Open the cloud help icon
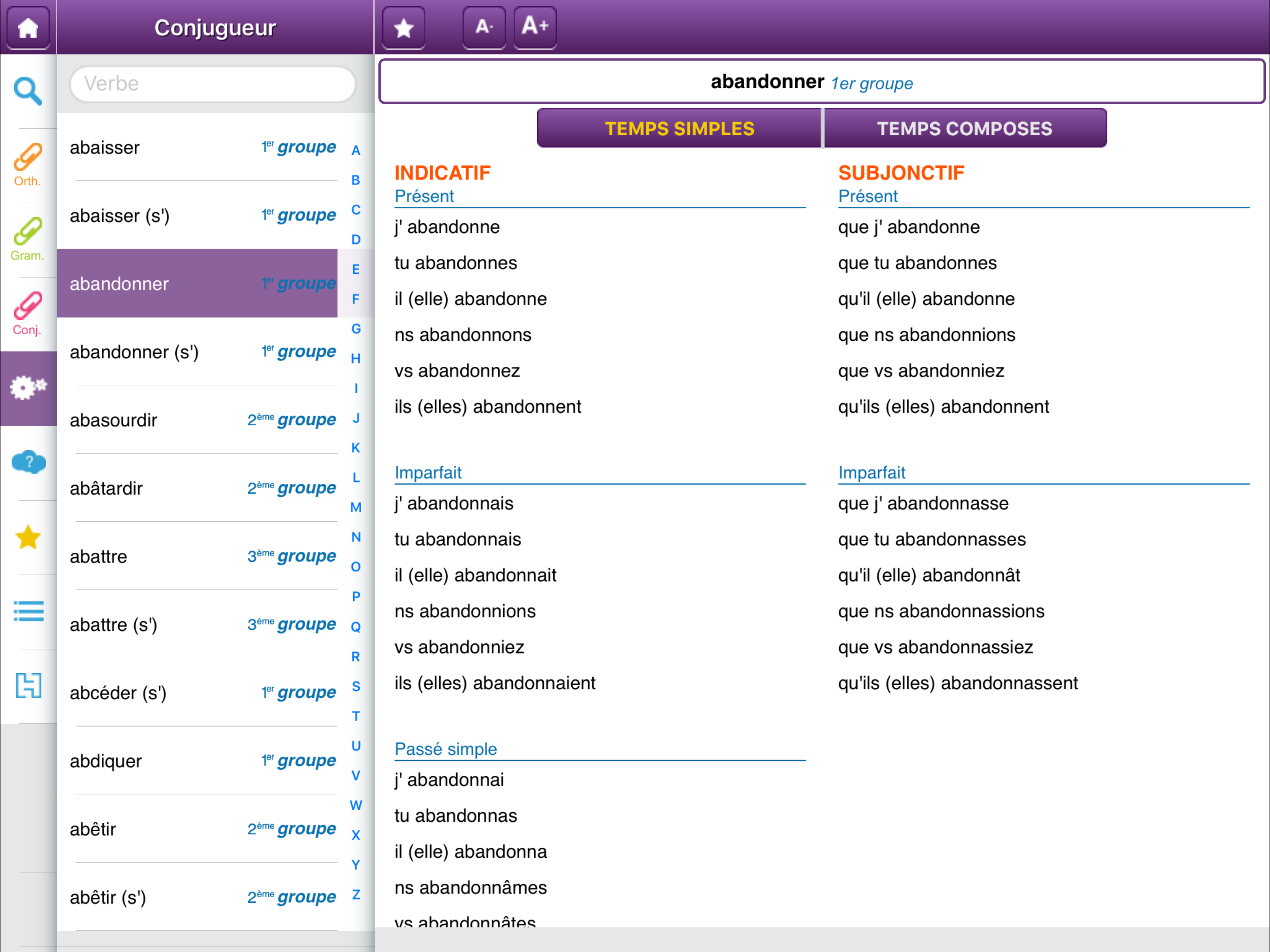Image resolution: width=1270 pixels, height=952 pixels. click(x=28, y=462)
